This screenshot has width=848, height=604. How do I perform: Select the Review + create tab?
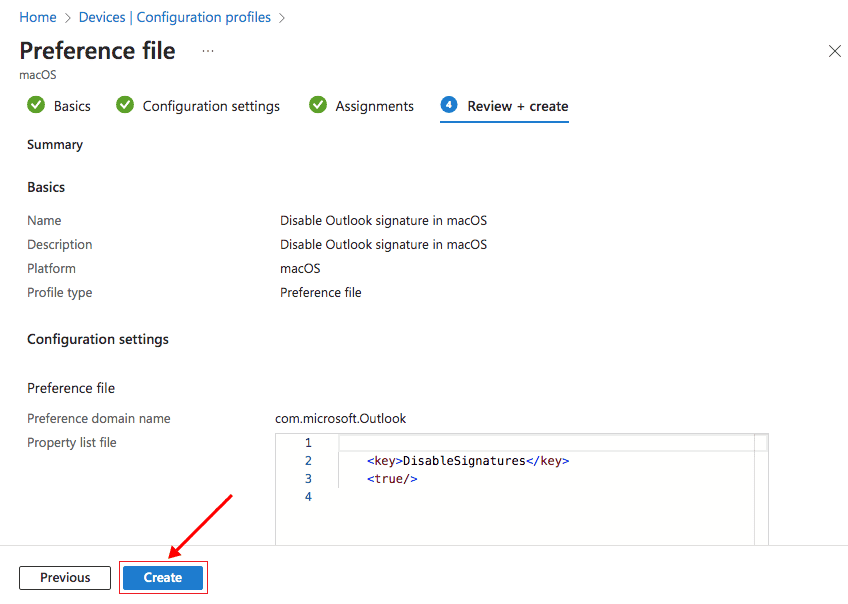click(x=517, y=106)
